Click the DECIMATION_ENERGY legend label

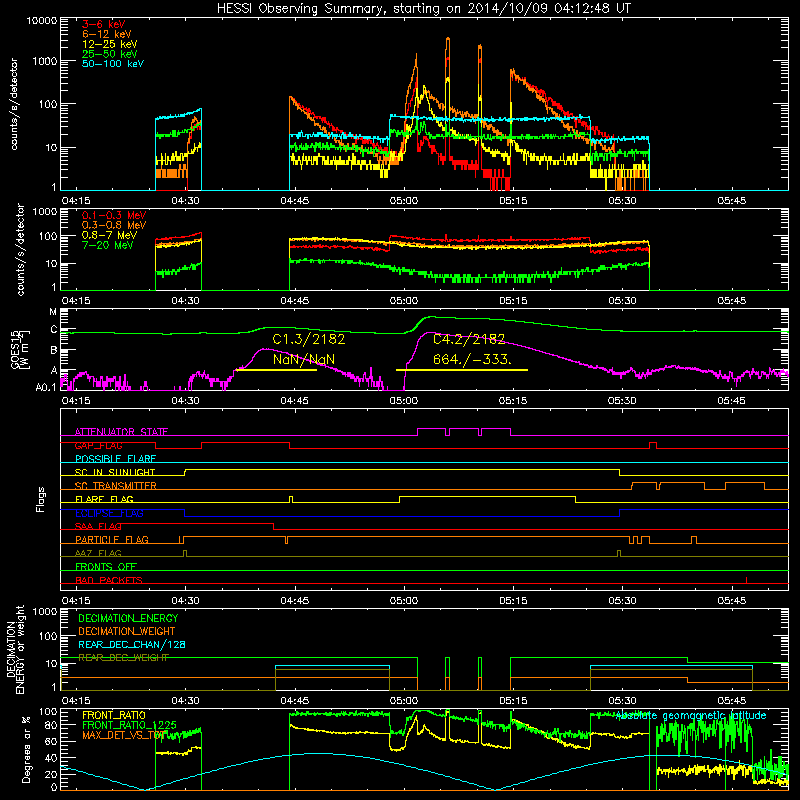click(128, 618)
